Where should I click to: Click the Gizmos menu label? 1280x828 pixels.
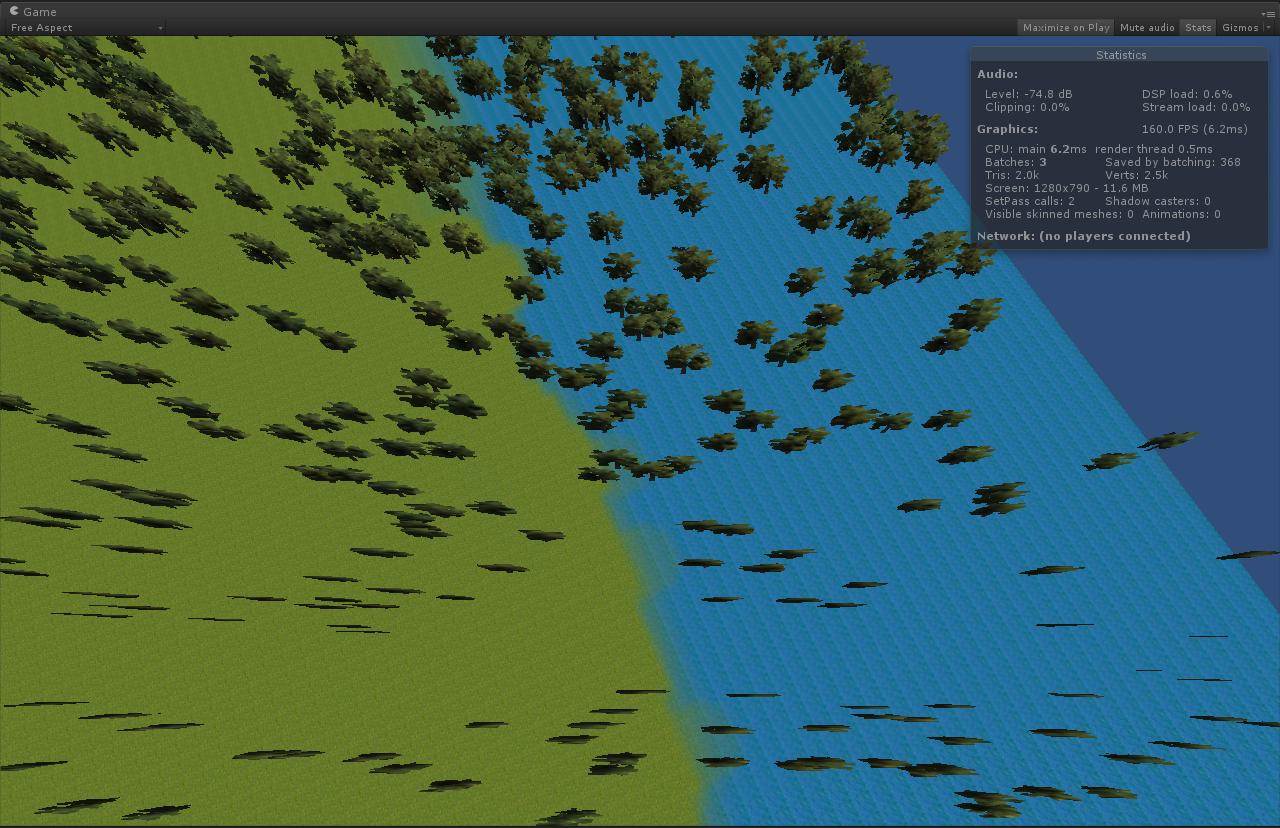tap(1240, 27)
